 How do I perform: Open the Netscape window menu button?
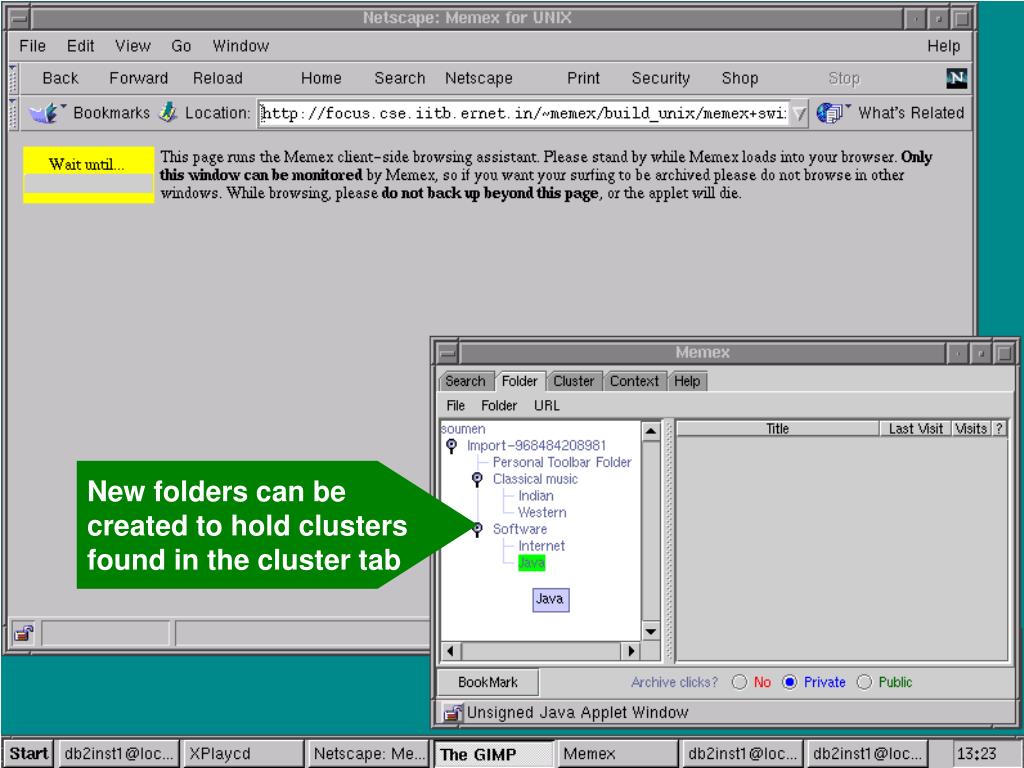click(x=19, y=18)
